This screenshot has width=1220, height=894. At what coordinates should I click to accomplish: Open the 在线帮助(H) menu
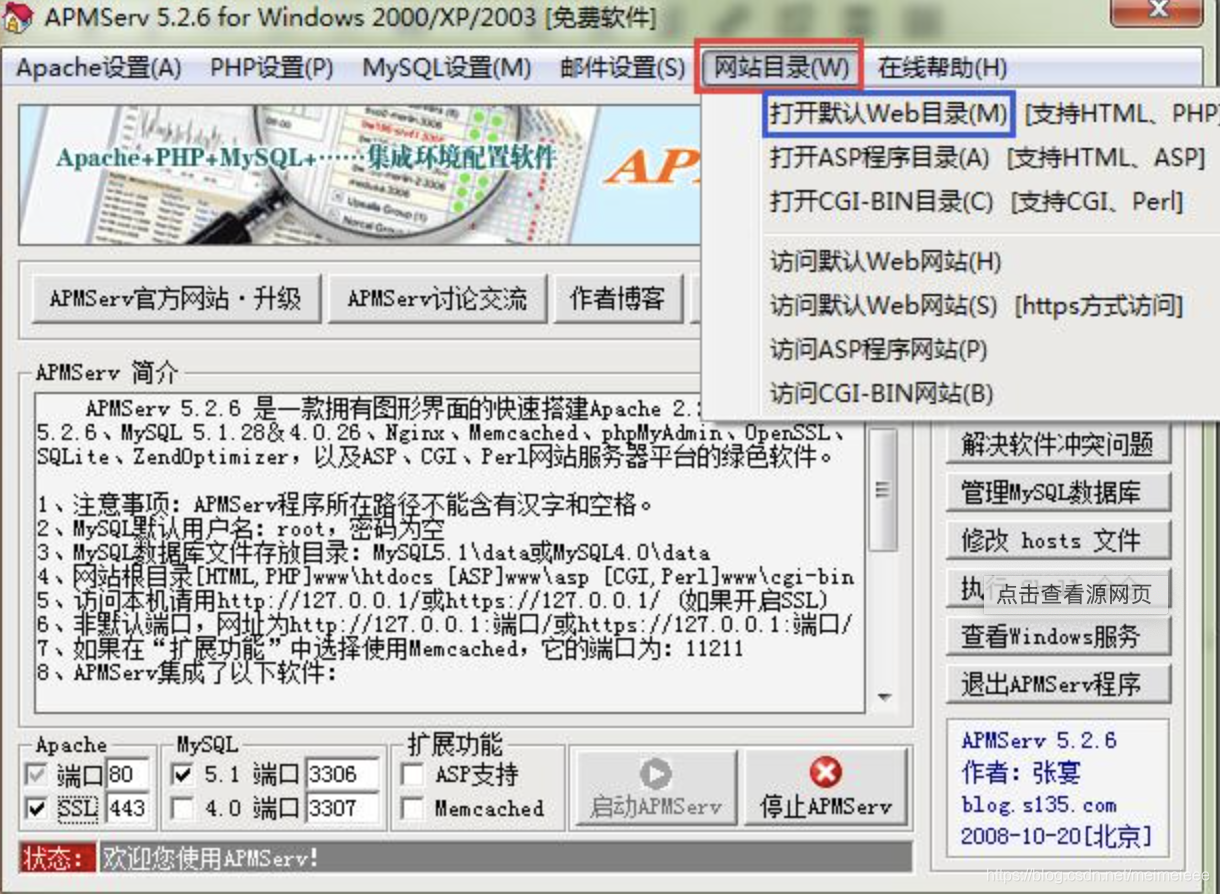coord(943,68)
